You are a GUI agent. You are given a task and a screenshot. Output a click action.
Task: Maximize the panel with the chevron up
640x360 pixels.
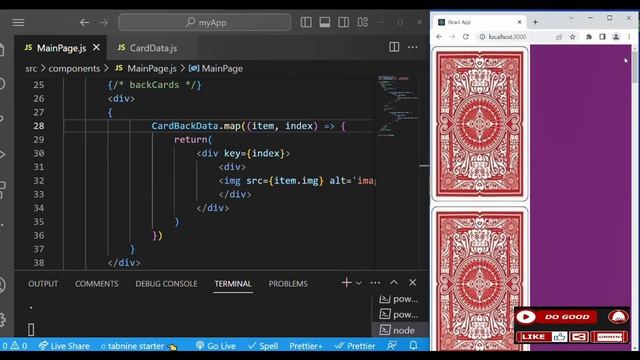394,282
